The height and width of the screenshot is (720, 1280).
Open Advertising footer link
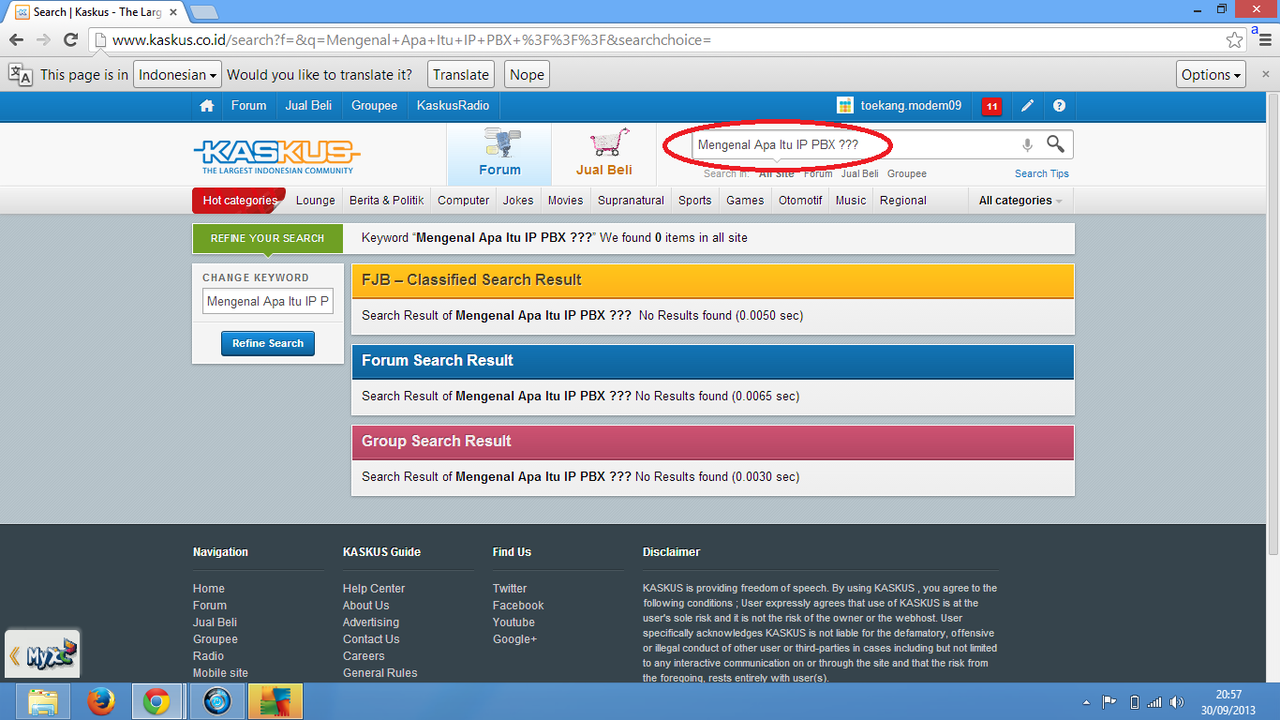[371, 622]
